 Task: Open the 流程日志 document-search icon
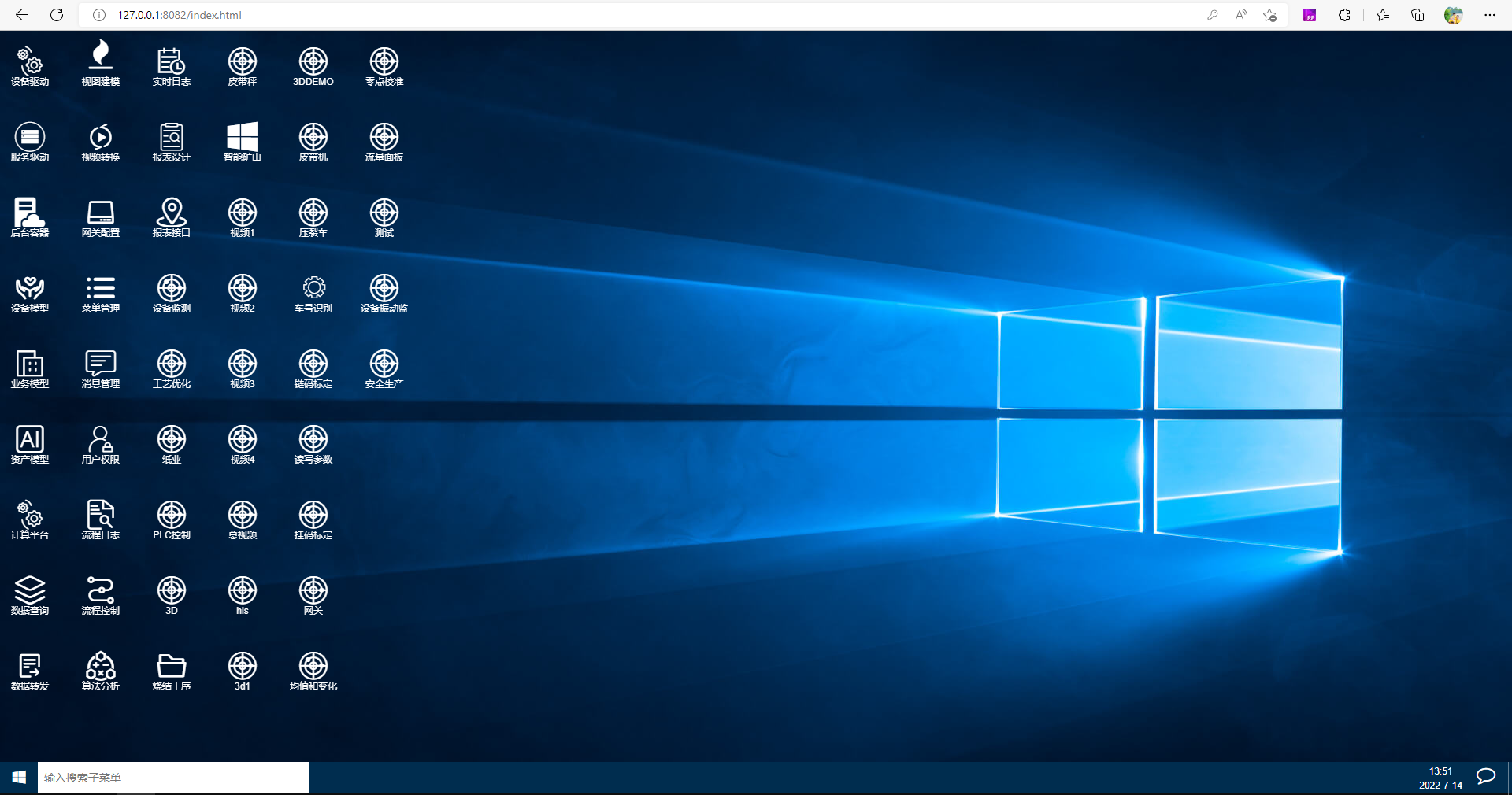101,520
